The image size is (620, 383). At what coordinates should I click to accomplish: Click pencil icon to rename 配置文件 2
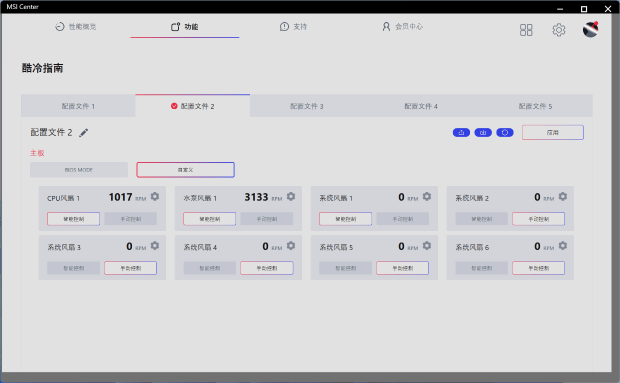click(x=83, y=133)
